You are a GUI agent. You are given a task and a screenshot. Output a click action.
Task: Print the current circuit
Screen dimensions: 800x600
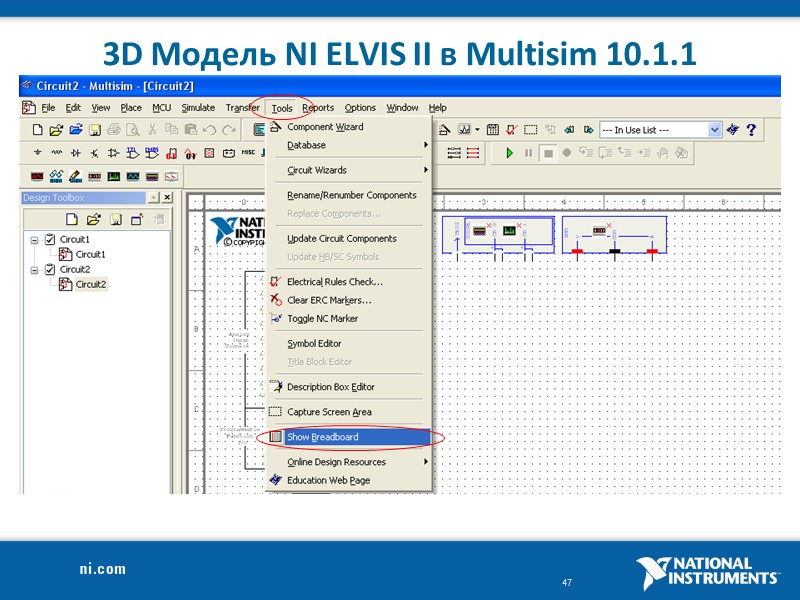tap(113, 129)
